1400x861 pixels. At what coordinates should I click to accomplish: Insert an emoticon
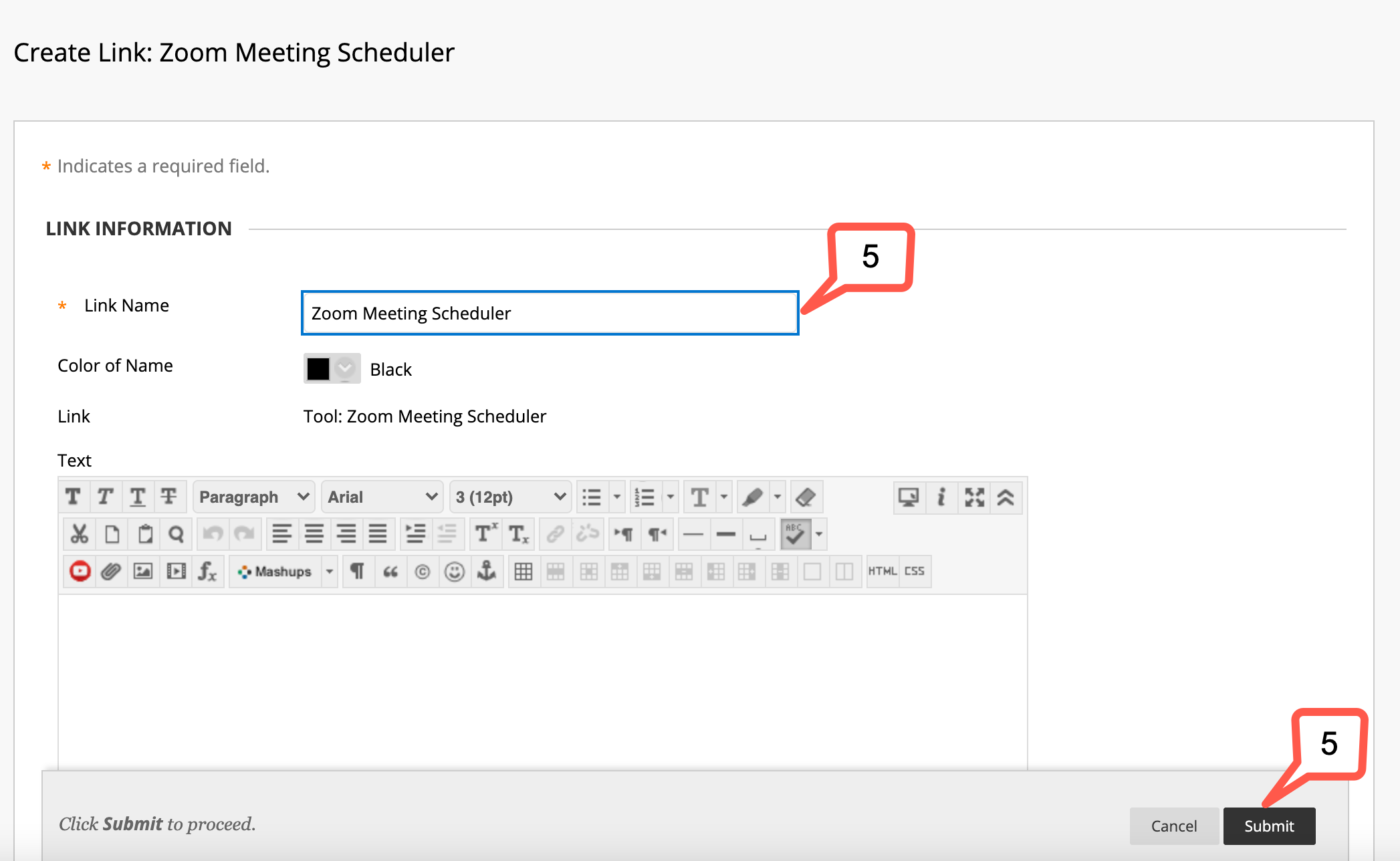click(x=454, y=572)
